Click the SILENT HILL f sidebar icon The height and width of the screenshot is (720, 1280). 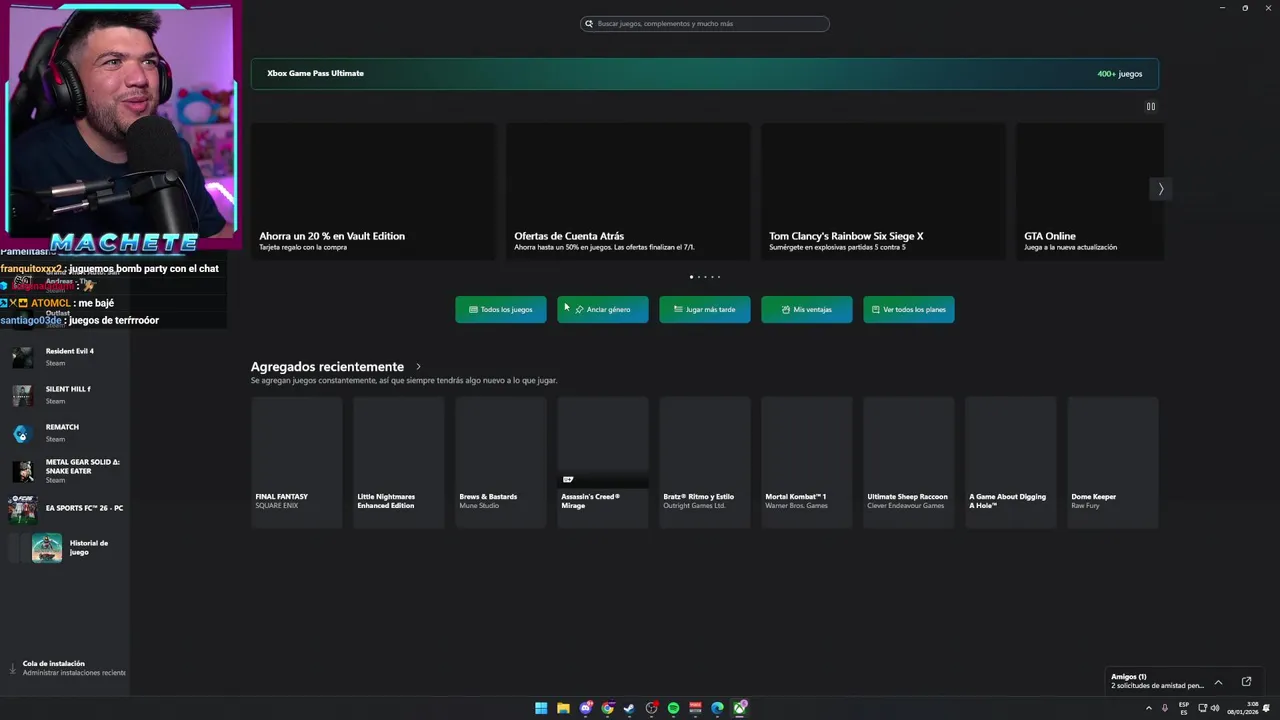click(x=22, y=396)
